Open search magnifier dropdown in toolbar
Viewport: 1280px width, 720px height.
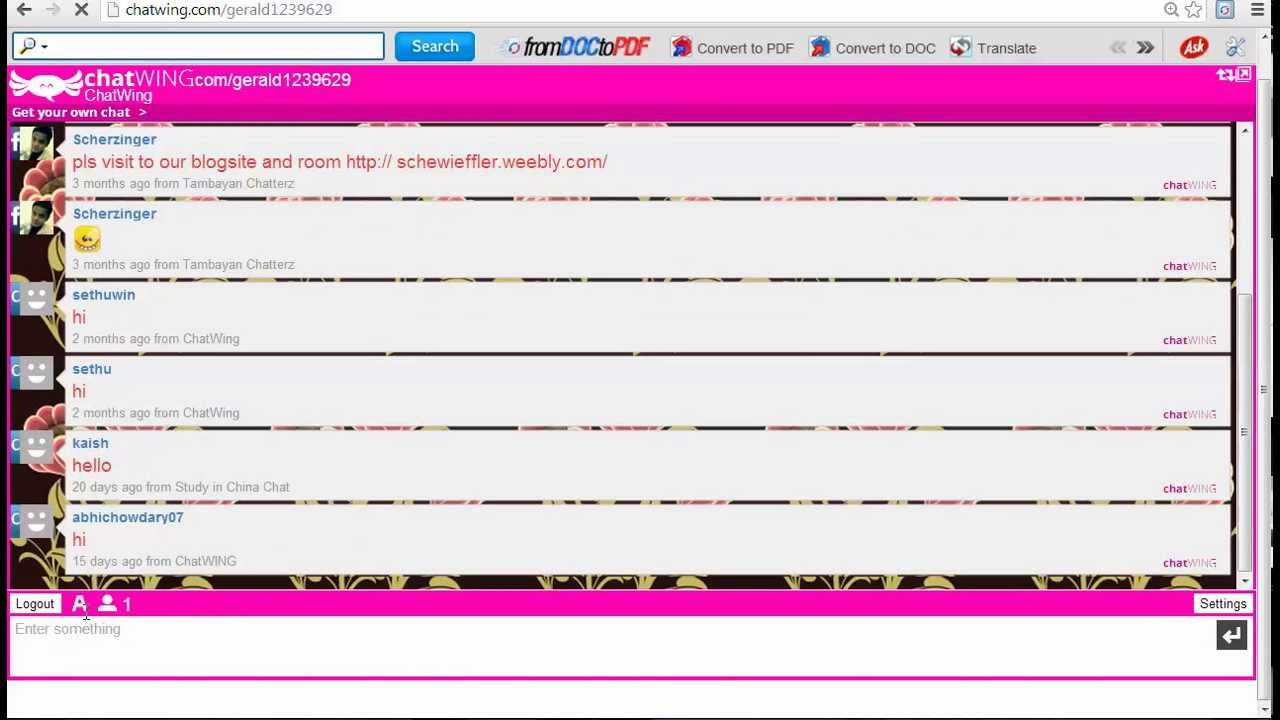point(32,46)
